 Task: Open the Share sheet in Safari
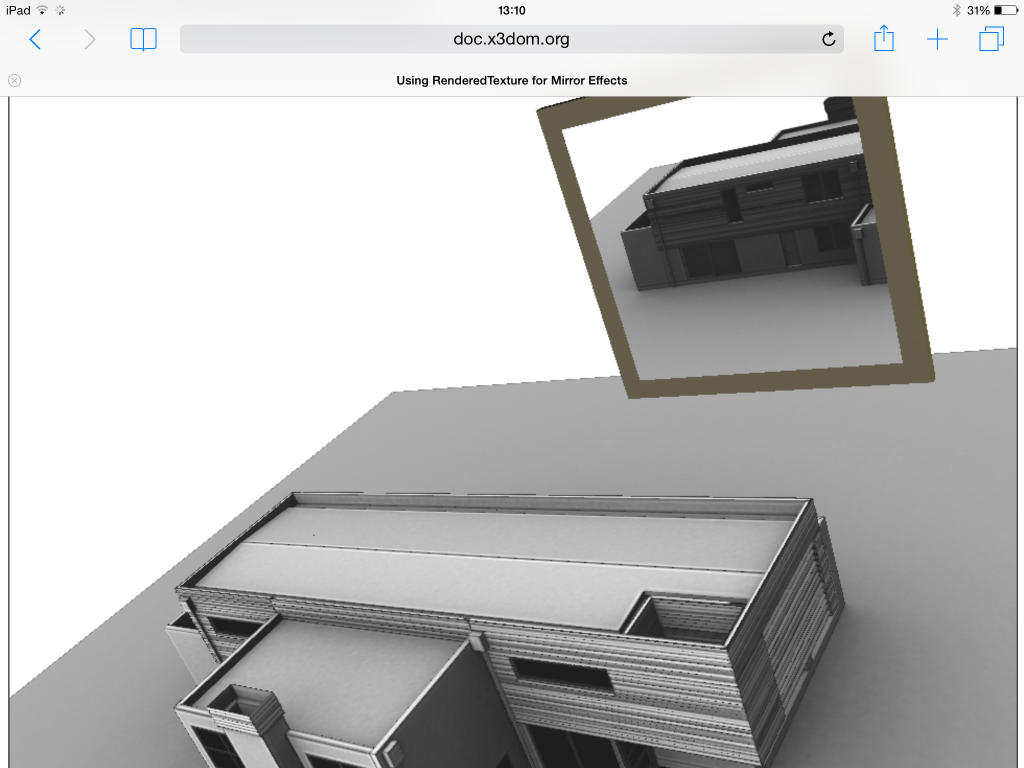pos(883,39)
